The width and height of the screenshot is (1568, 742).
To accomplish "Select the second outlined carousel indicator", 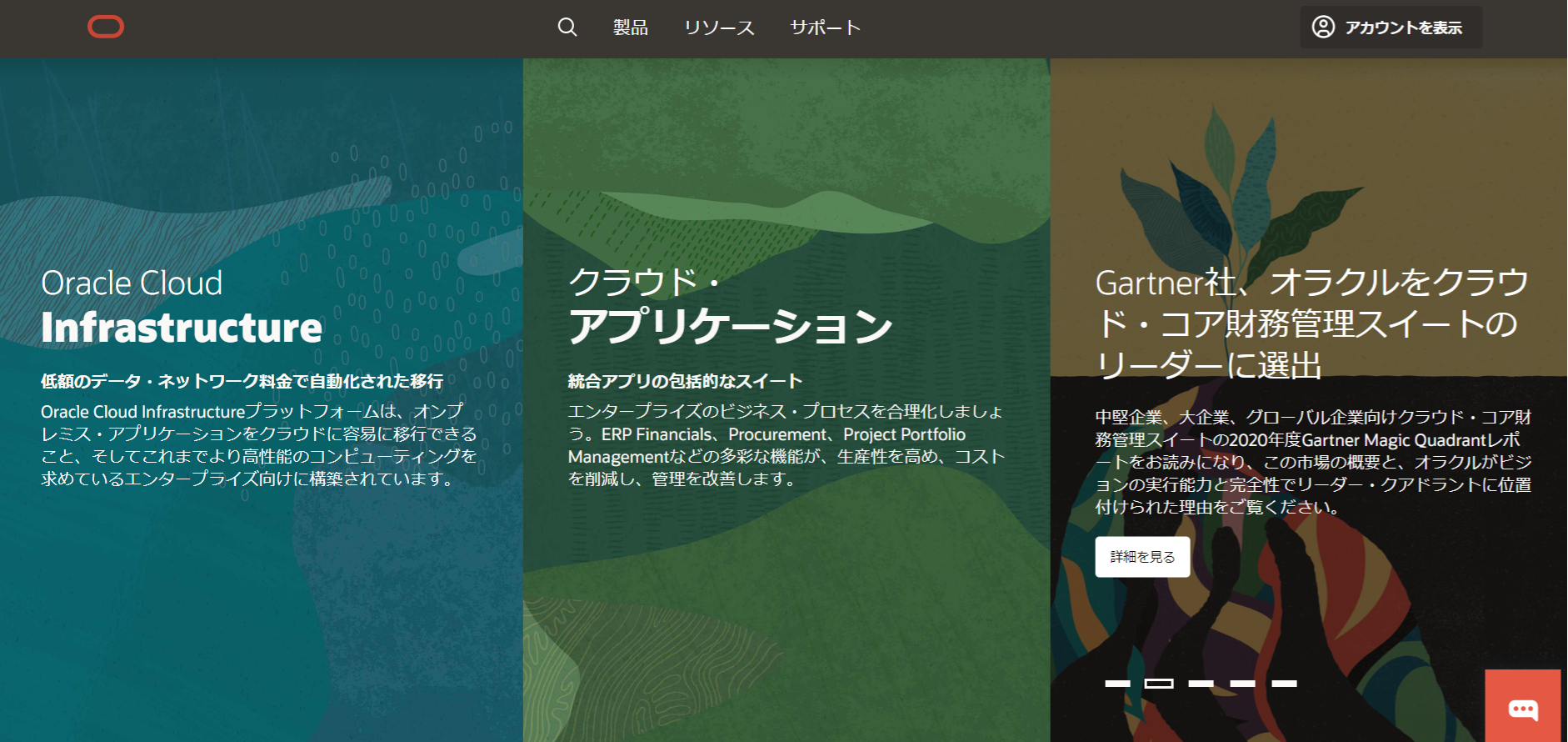I will tap(1159, 684).
